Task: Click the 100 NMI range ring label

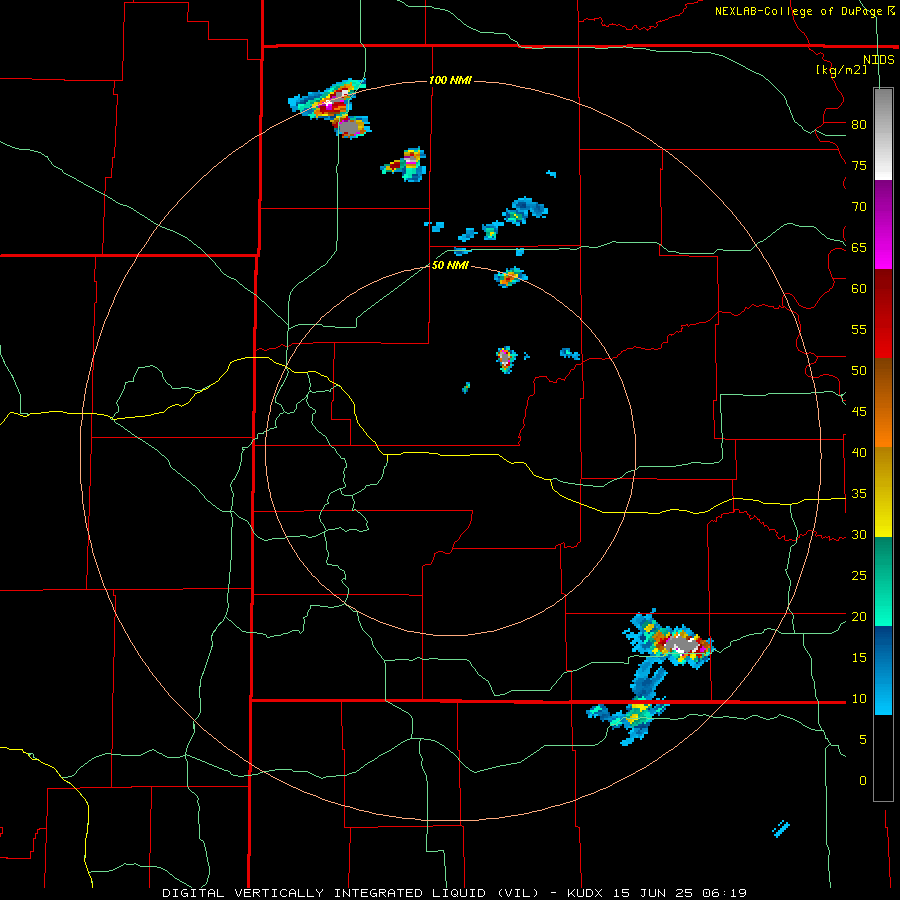Action: pos(451,80)
